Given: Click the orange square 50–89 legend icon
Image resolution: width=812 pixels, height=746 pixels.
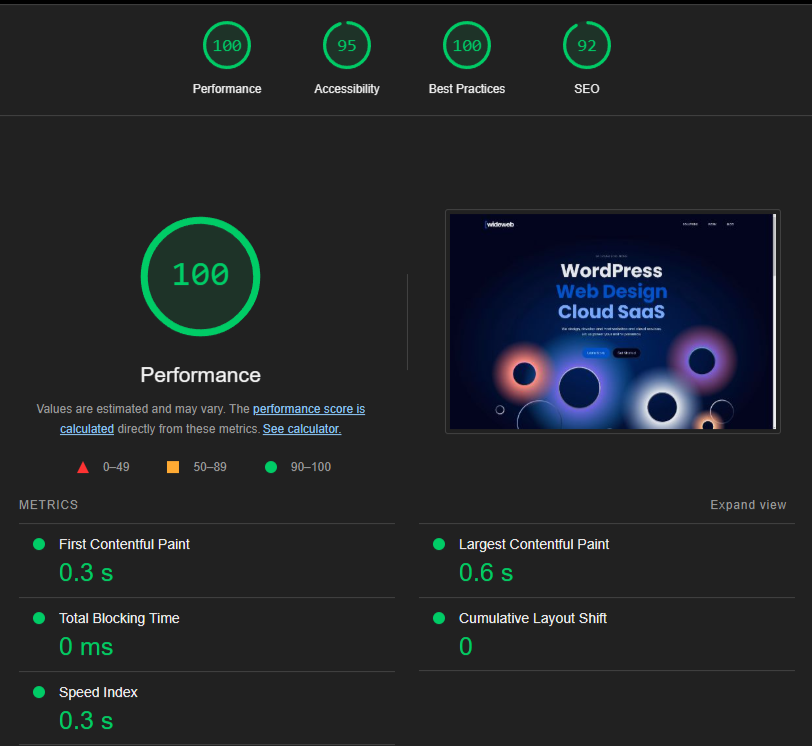Looking at the screenshot, I should tap(173, 467).
